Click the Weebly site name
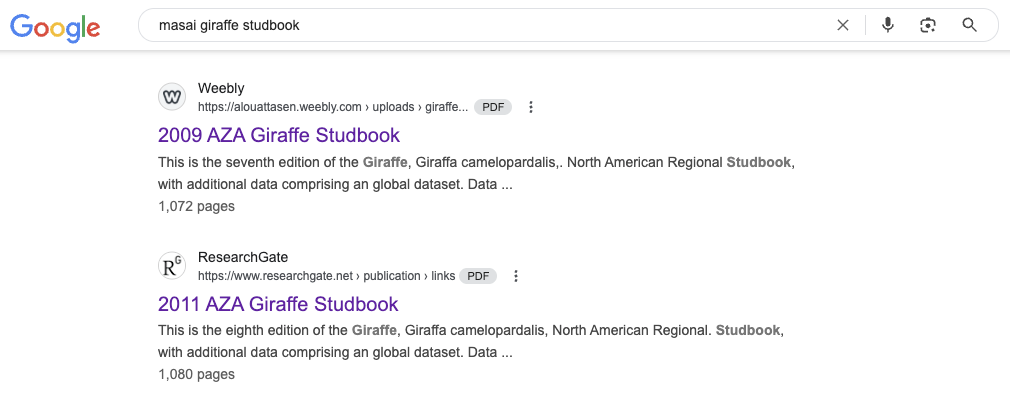The image size is (1010, 400). point(221,88)
